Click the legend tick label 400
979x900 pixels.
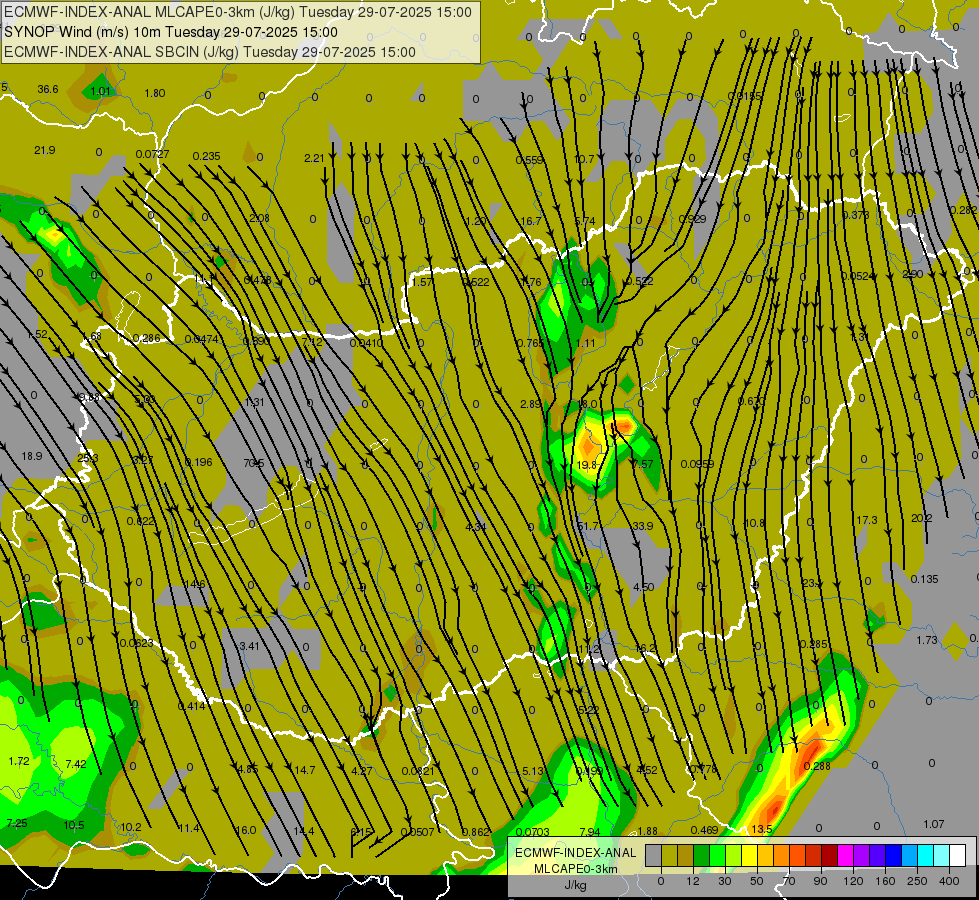[949, 881]
